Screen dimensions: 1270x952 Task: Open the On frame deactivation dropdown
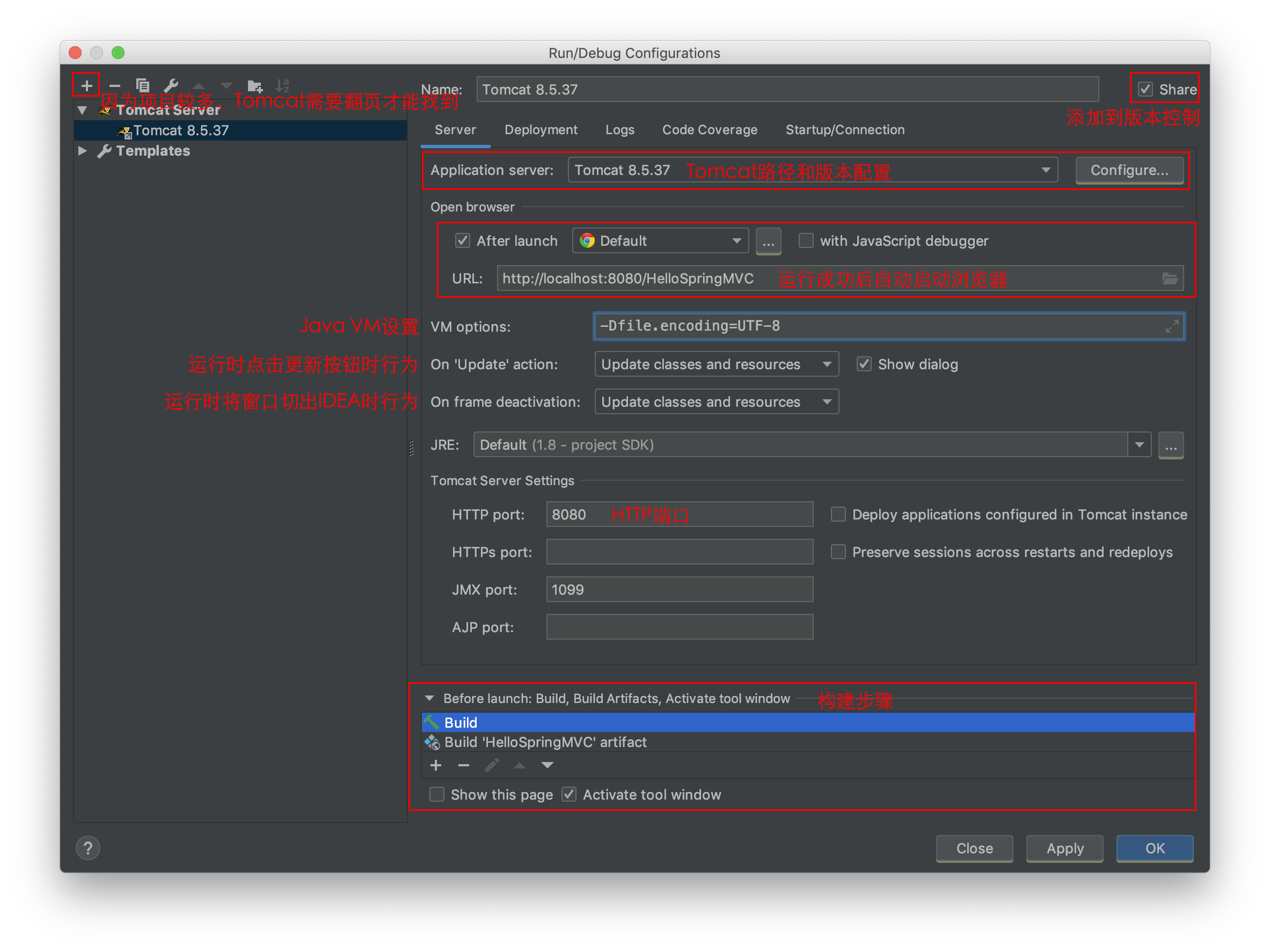tap(717, 402)
